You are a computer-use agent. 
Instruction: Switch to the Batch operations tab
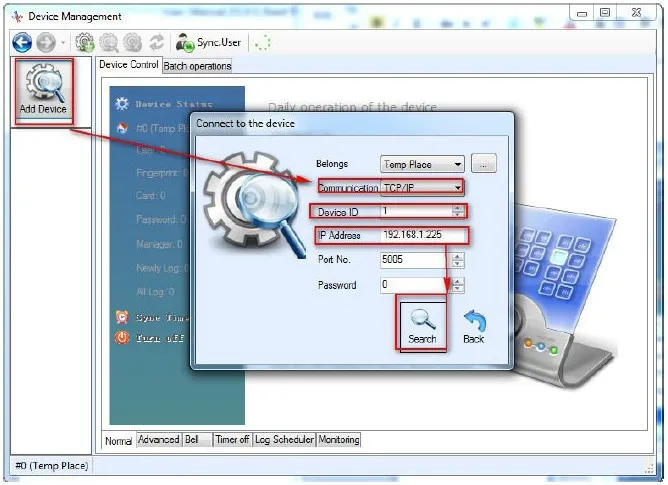pyautogui.click(x=197, y=66)
